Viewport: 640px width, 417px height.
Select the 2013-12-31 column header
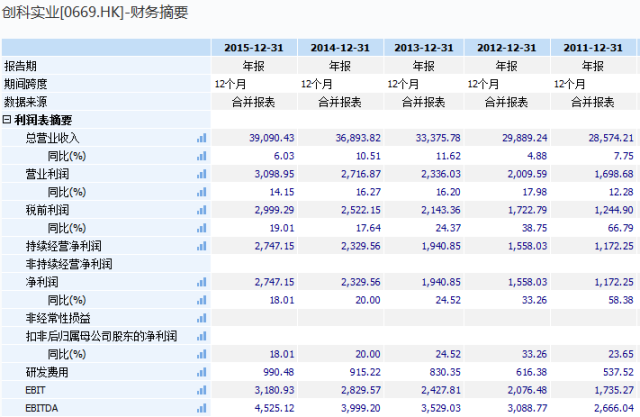coord(424,48)
